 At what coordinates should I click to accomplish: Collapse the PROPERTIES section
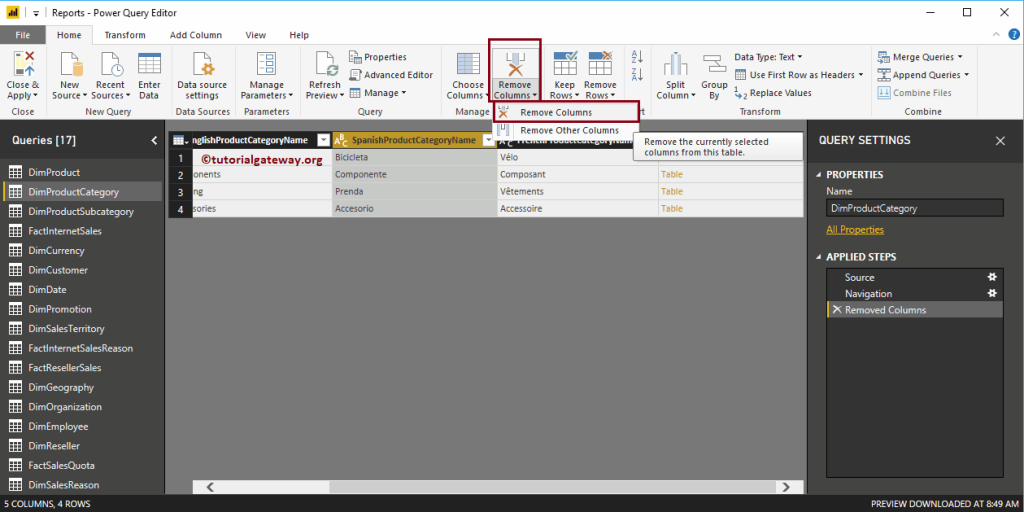pyautogui.click(x=819, y=175)
